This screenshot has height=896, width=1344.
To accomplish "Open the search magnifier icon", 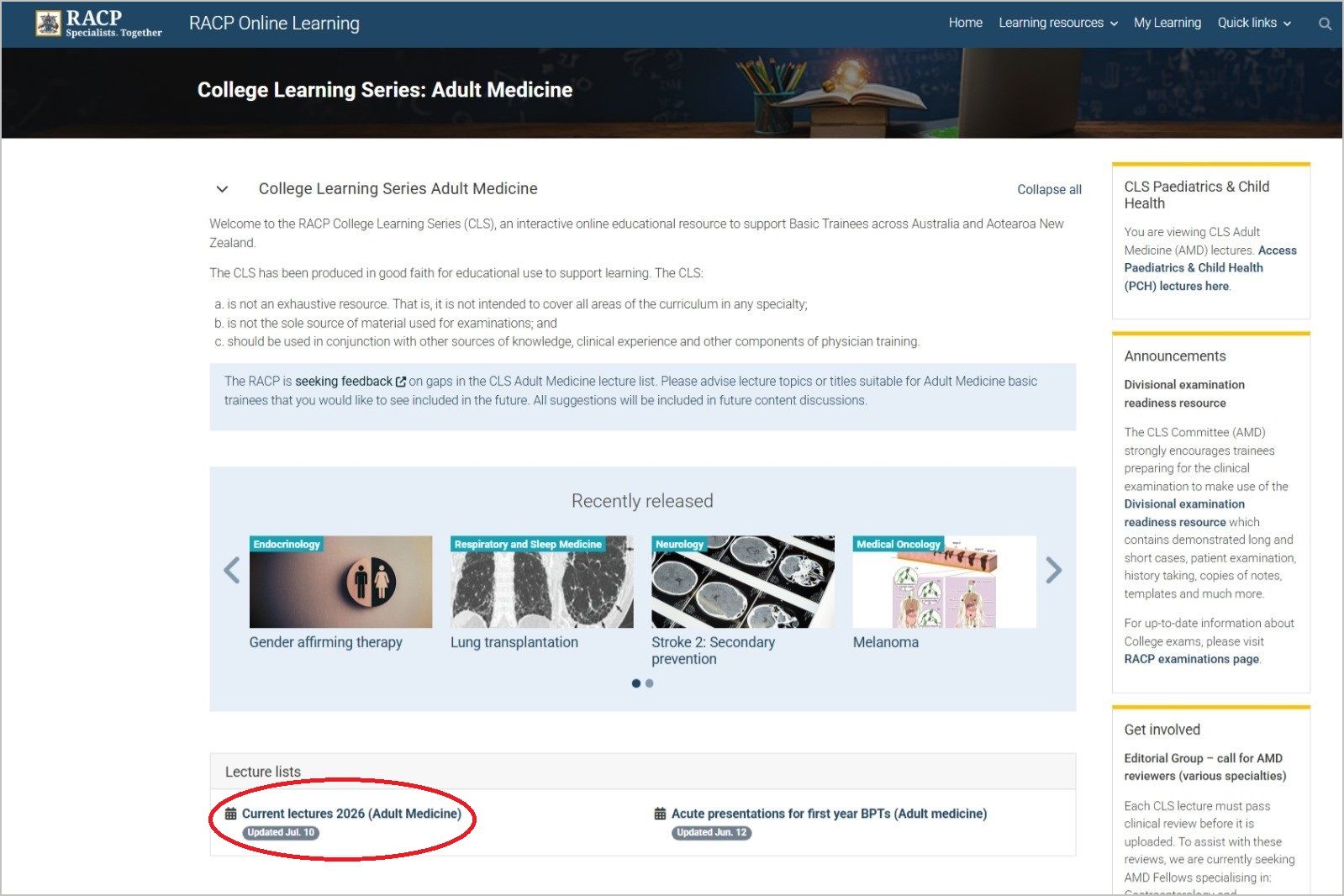I will coord(1325,24).
